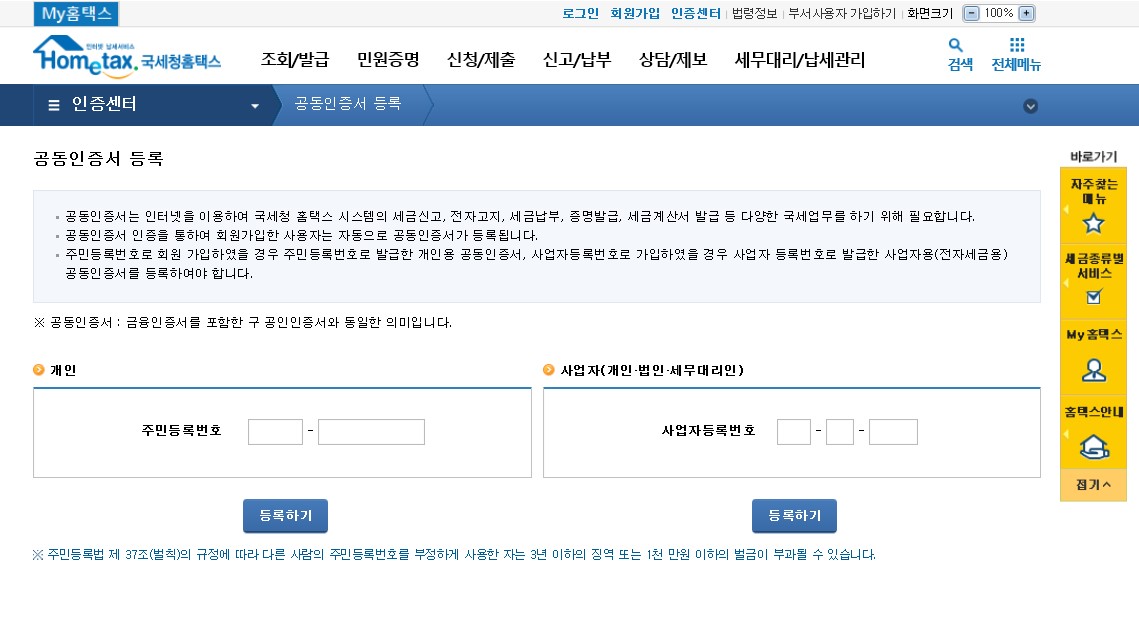Click the 인증센터 top link
This screenshot has height=638, width=1139.
click(696, 13)
